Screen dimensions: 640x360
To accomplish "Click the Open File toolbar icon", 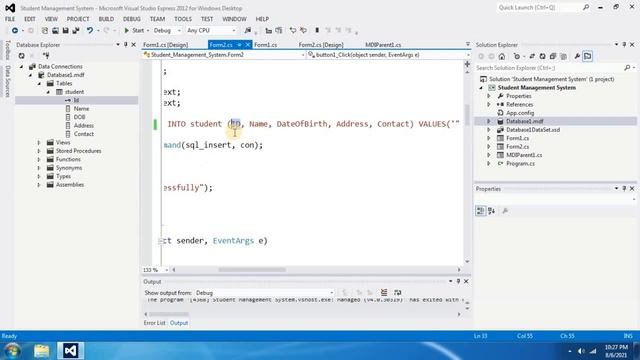I will pos(55,31).
